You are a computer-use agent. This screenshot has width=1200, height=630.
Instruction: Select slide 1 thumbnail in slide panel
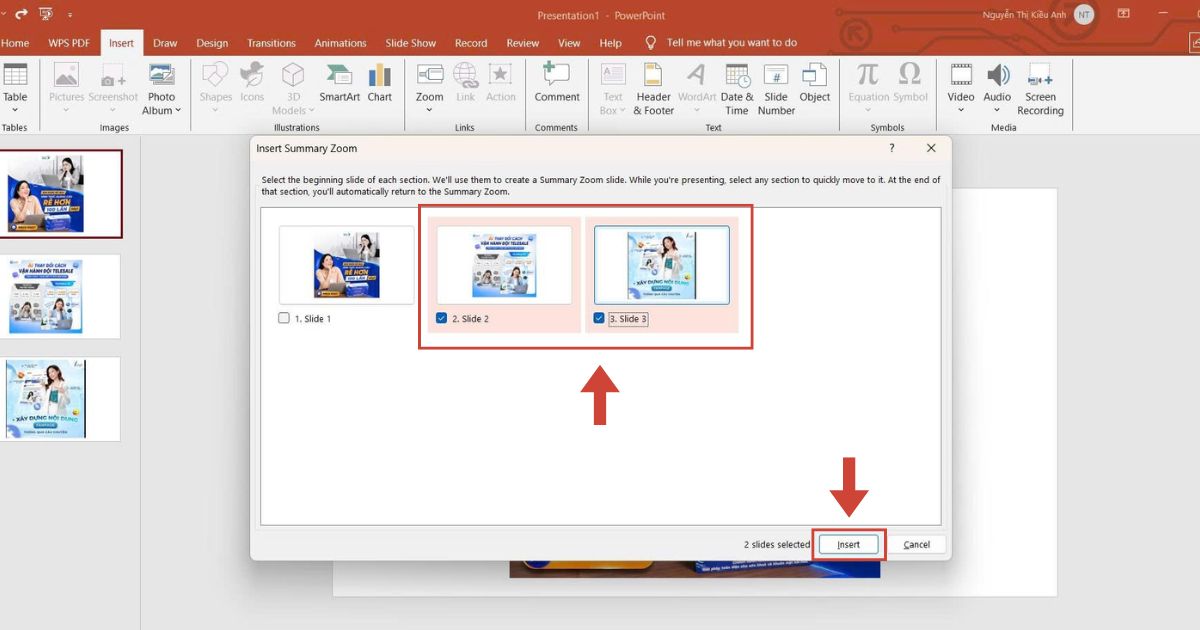62,194
